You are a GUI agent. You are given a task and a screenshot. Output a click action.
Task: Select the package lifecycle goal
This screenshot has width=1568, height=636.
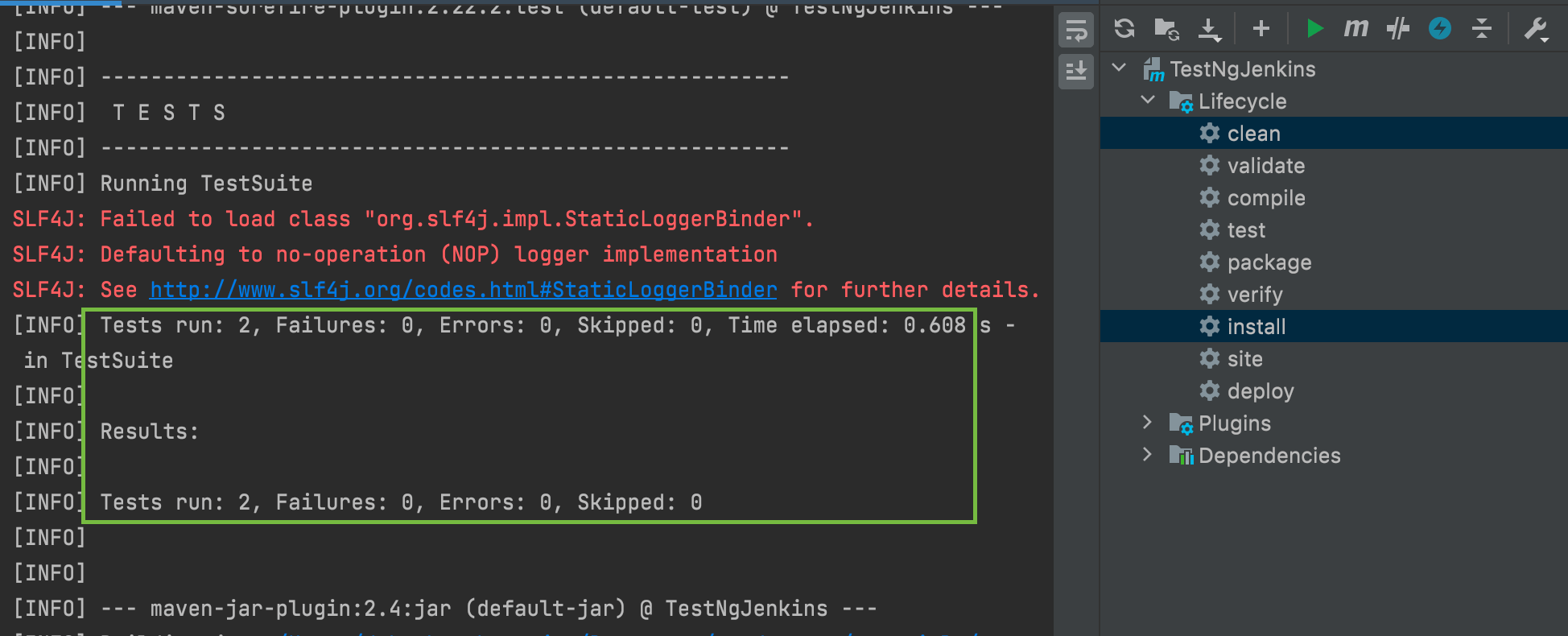click(x=1334, y=262)
